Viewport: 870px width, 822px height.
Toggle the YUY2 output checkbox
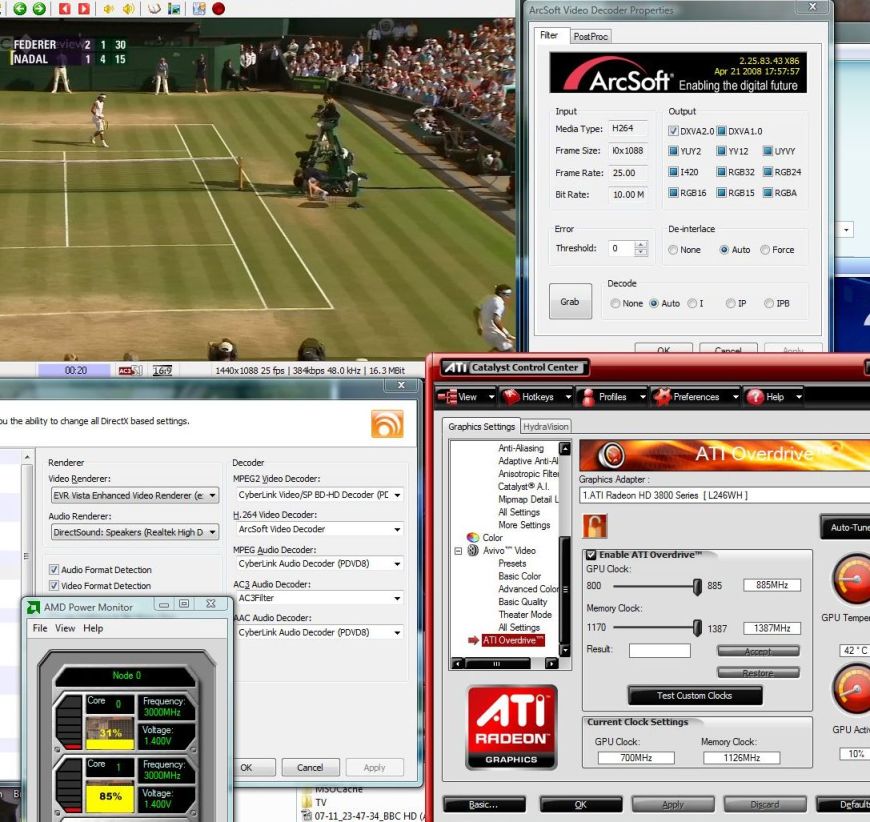click(x=673, y=151)
